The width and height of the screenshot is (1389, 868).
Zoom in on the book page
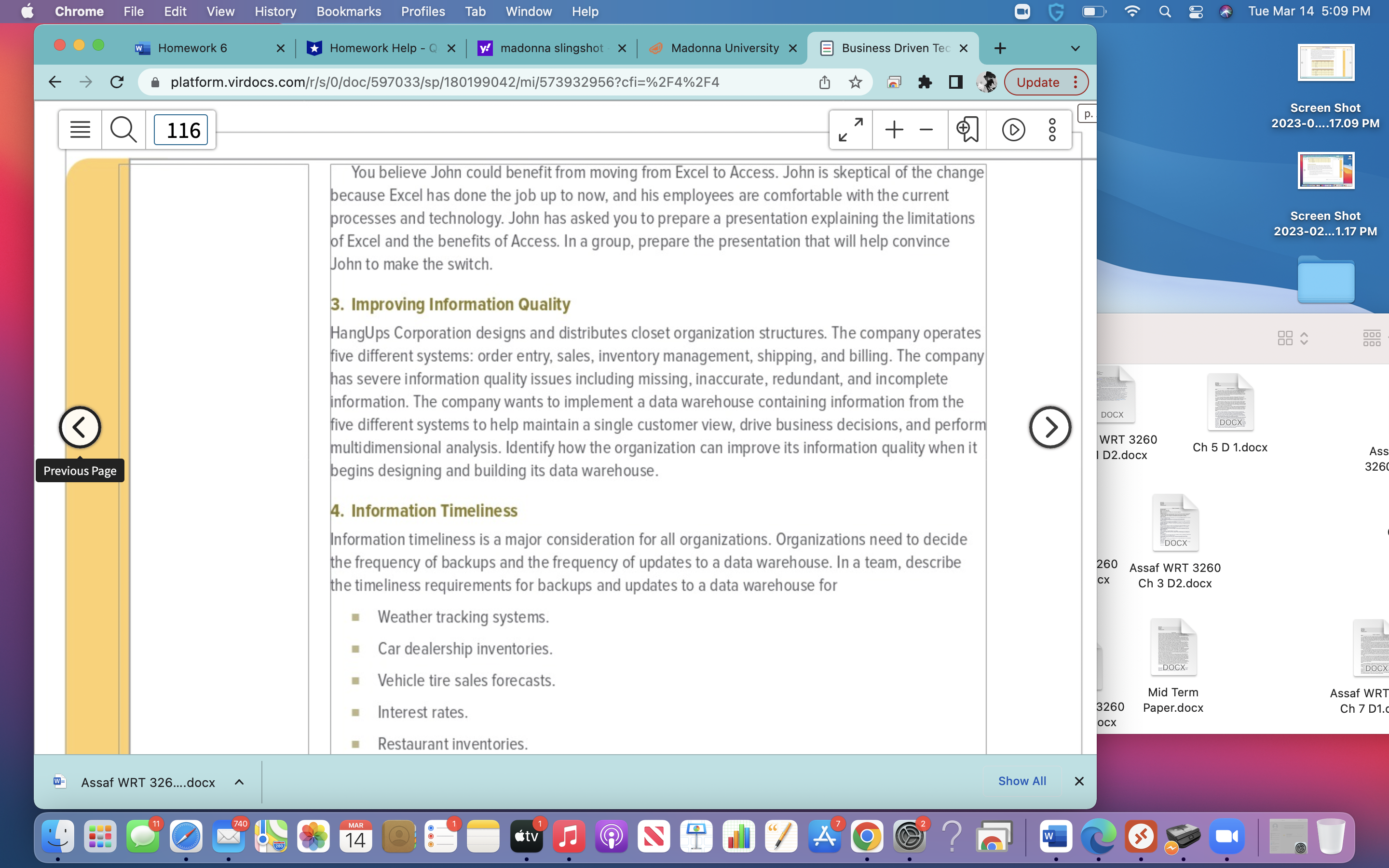(894, 129)
